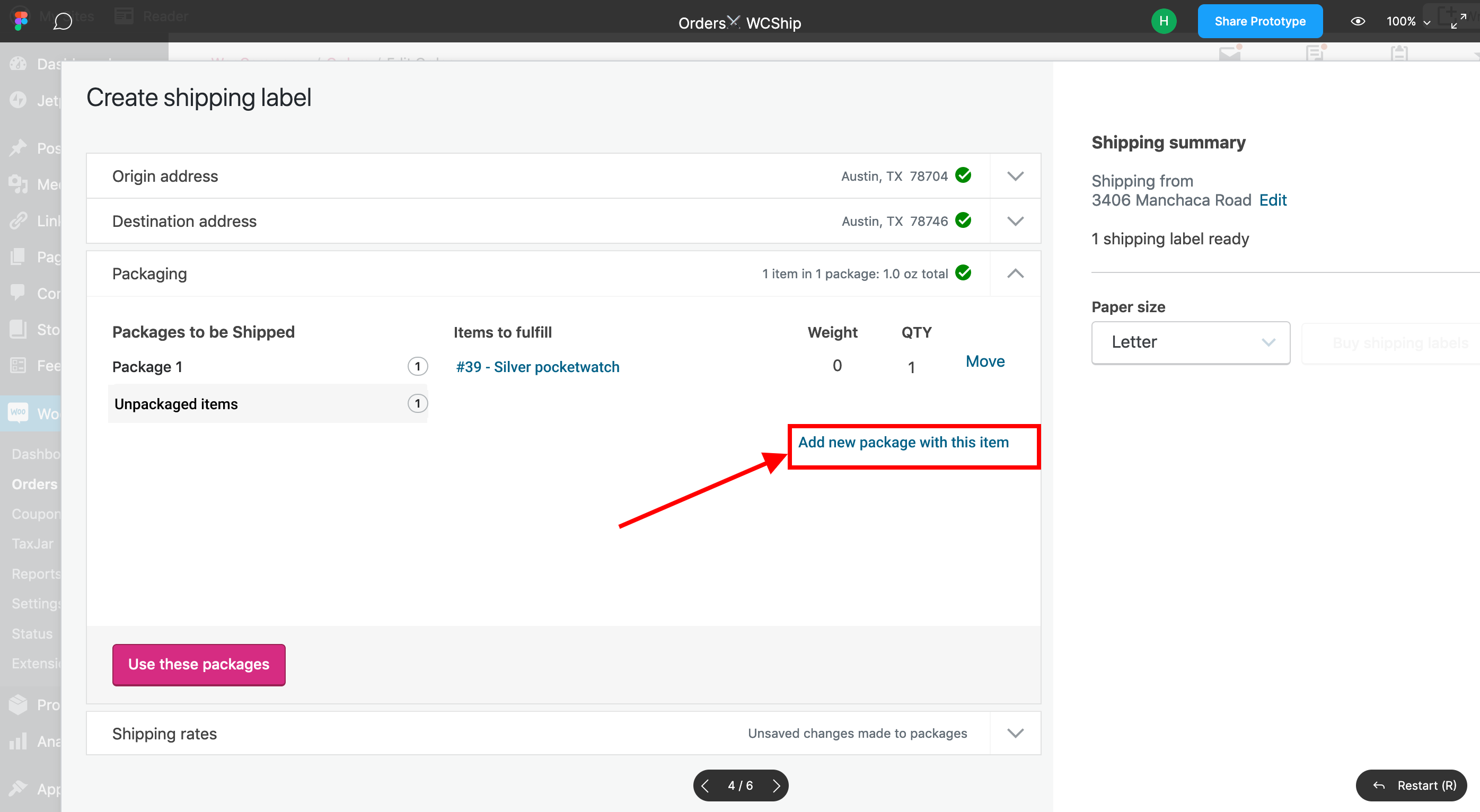This screenshot has height=812, width=1480.
Task: Click the Pages icon in sidebar
Action: pyautogui.click(x=18, y=257)
